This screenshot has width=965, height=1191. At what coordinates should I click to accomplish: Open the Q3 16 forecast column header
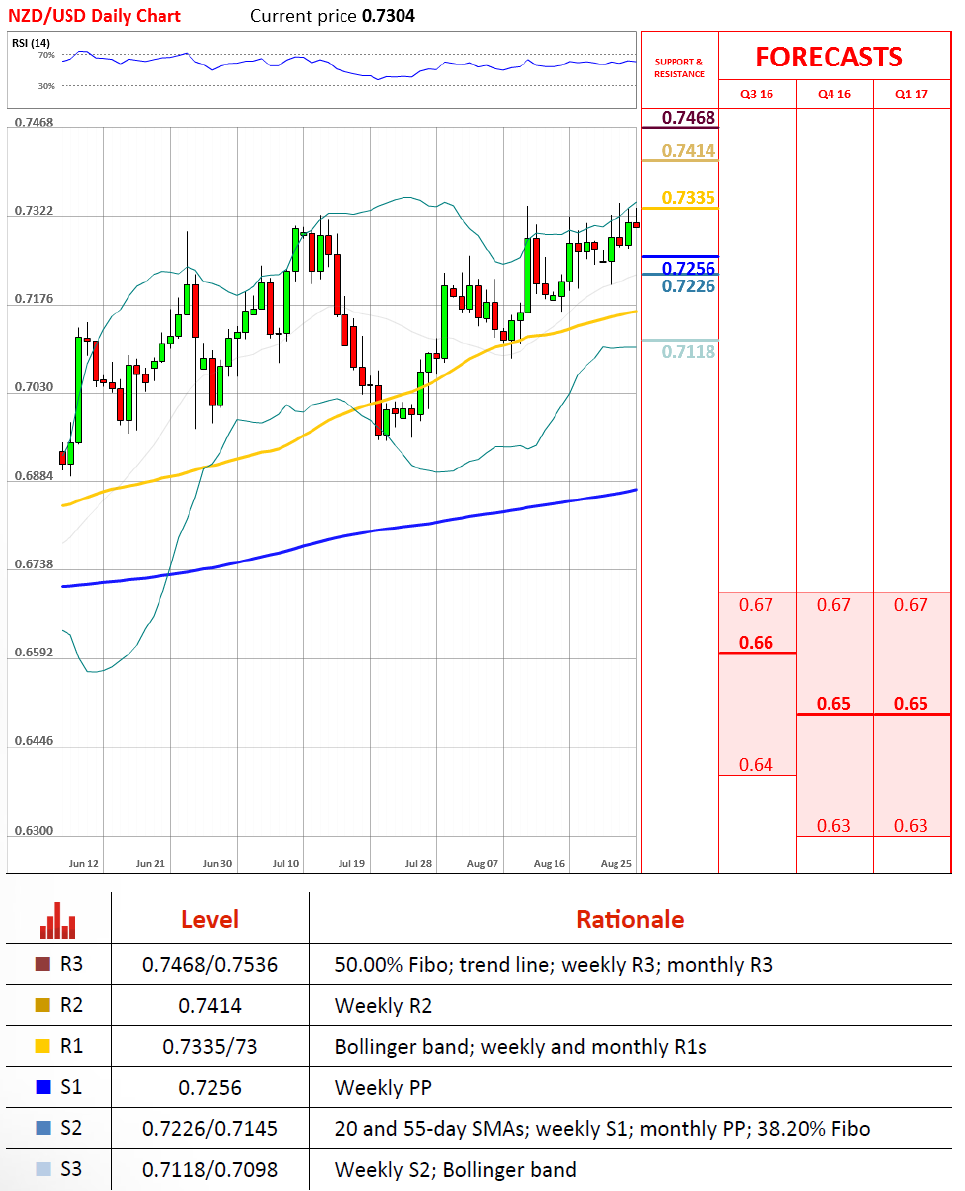coord(756,94)
